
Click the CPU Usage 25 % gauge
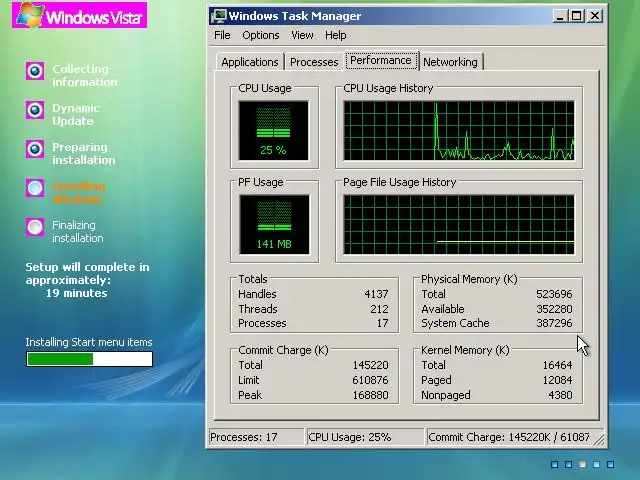point(273,131)
